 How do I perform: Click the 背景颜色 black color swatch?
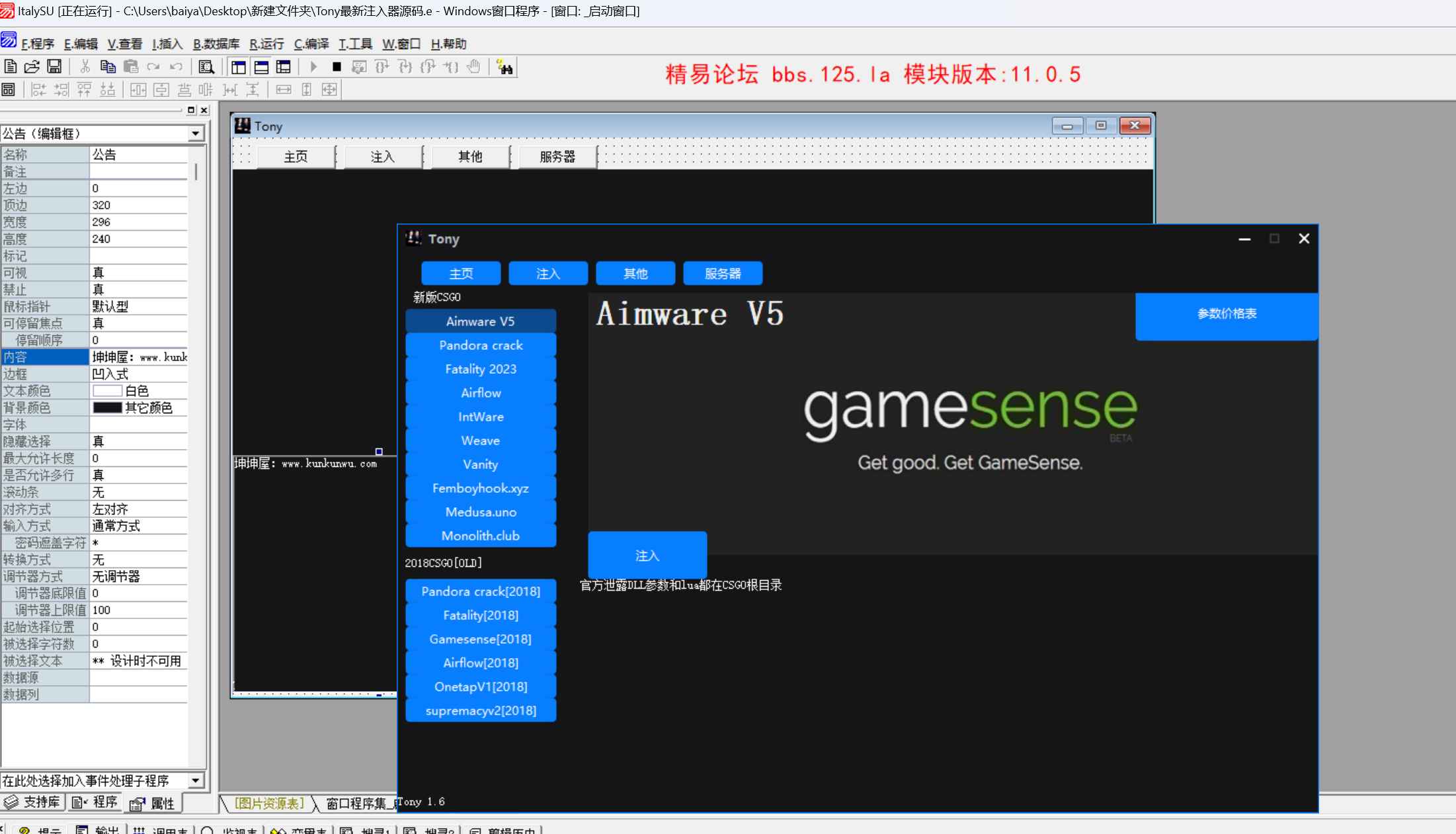[107, 408]
